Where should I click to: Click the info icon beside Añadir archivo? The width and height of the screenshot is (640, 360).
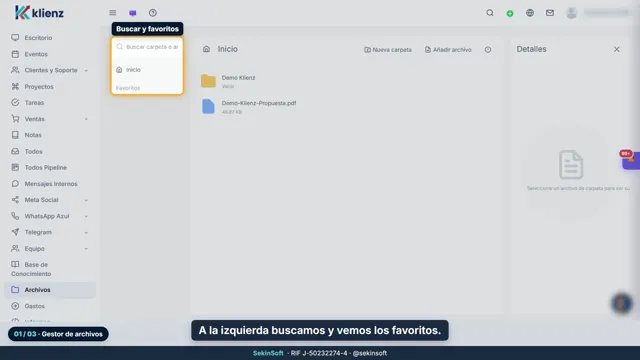pyautogui.click(x=488, y=49)
